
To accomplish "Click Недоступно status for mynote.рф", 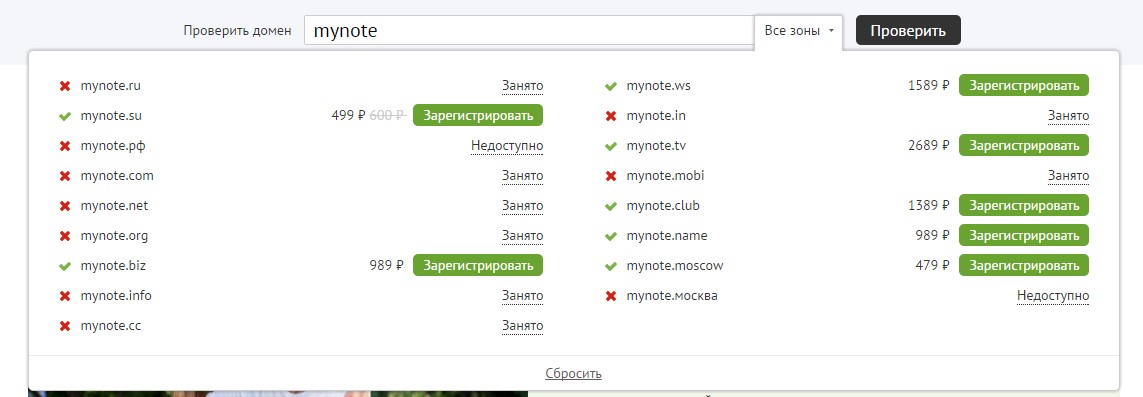I will pos(507,146).
